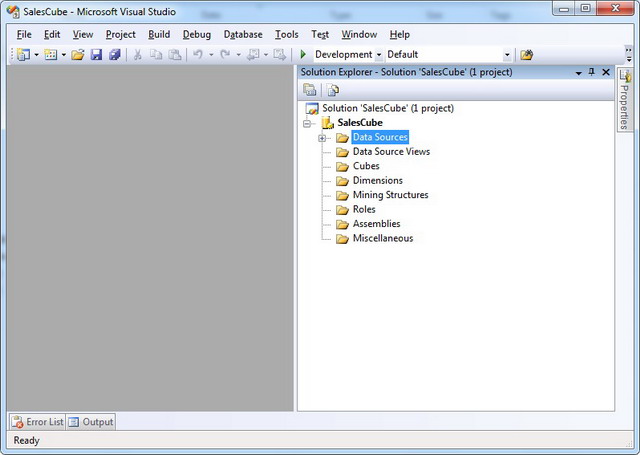Viewport: 640px width, 455px height.
Task: Click the New Project toolbar icon
Action: click(x=23, y=54)
